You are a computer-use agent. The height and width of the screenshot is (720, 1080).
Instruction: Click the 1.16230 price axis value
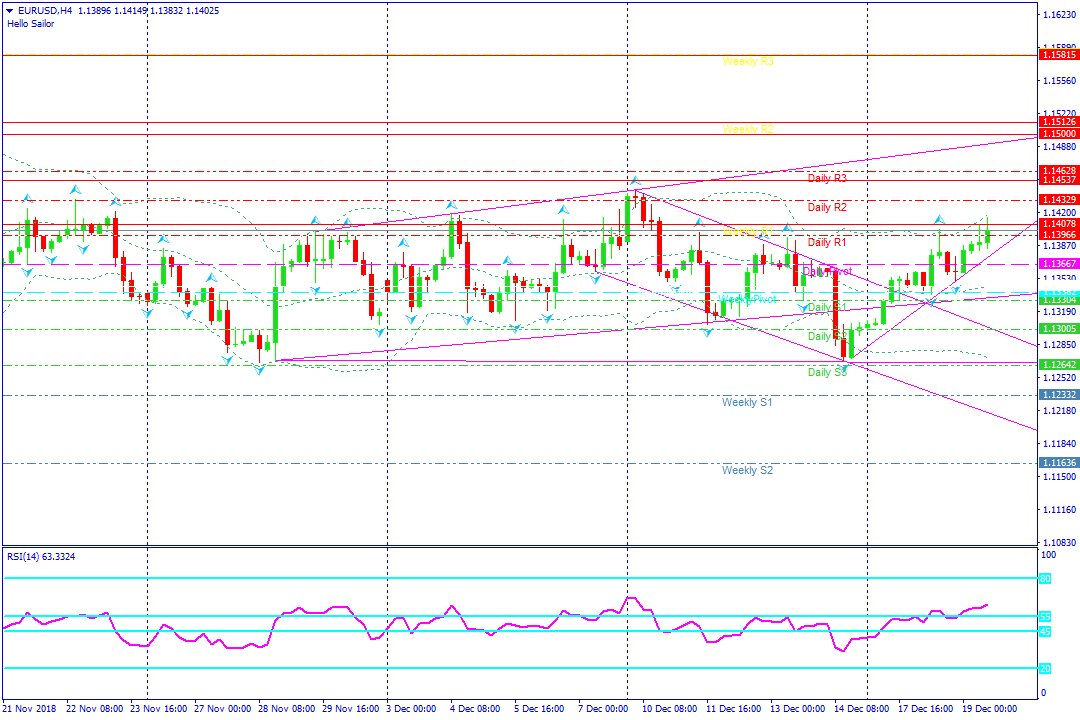pos(1059,14)
